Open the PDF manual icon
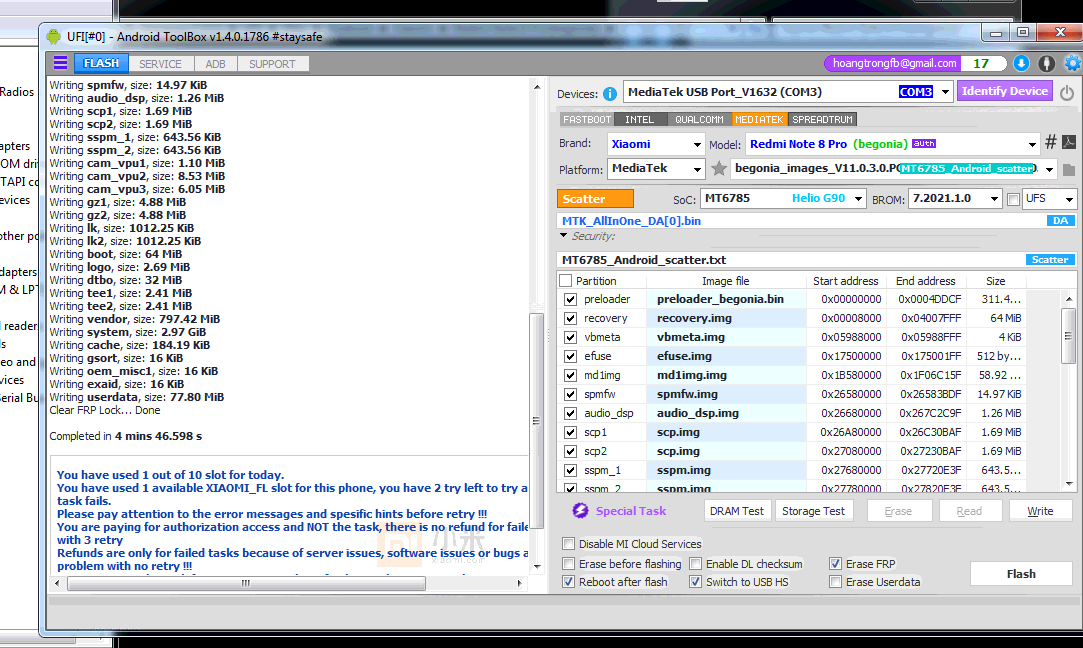Image resolution: width=1083 pixels, height=648 pixels. pyautogui.click(x=1068, y=142)
